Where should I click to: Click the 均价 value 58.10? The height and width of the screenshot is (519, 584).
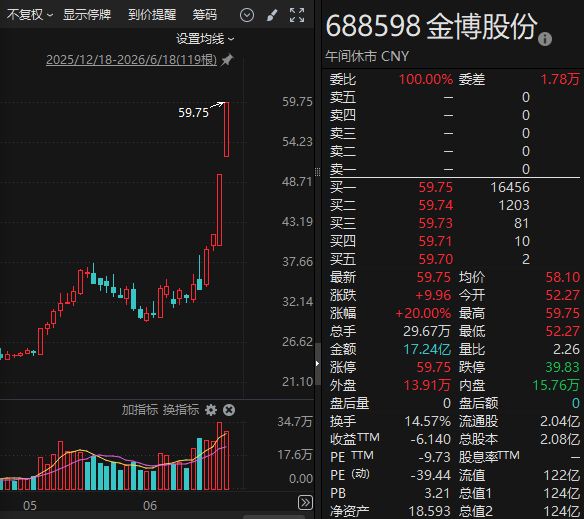[x=562, y=277]
